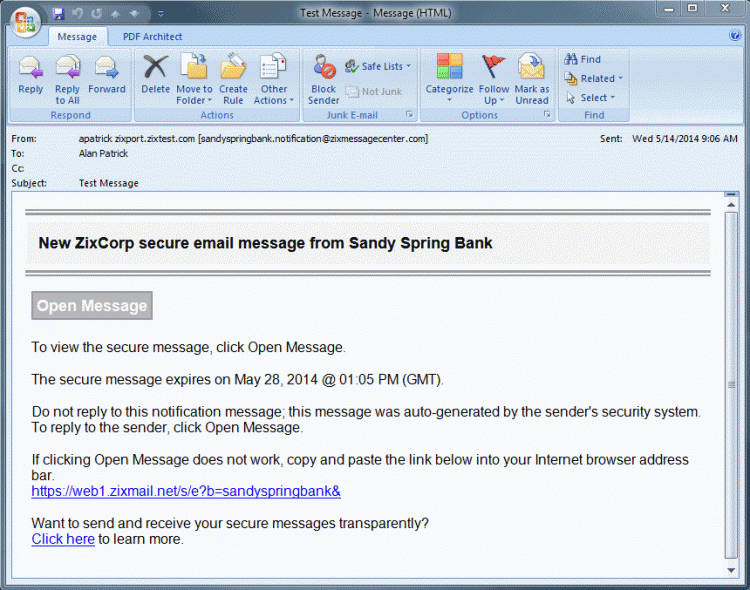Switch to the PDF Architect tab
Viewport: 750px width, 590px height.
coord(152,36)
